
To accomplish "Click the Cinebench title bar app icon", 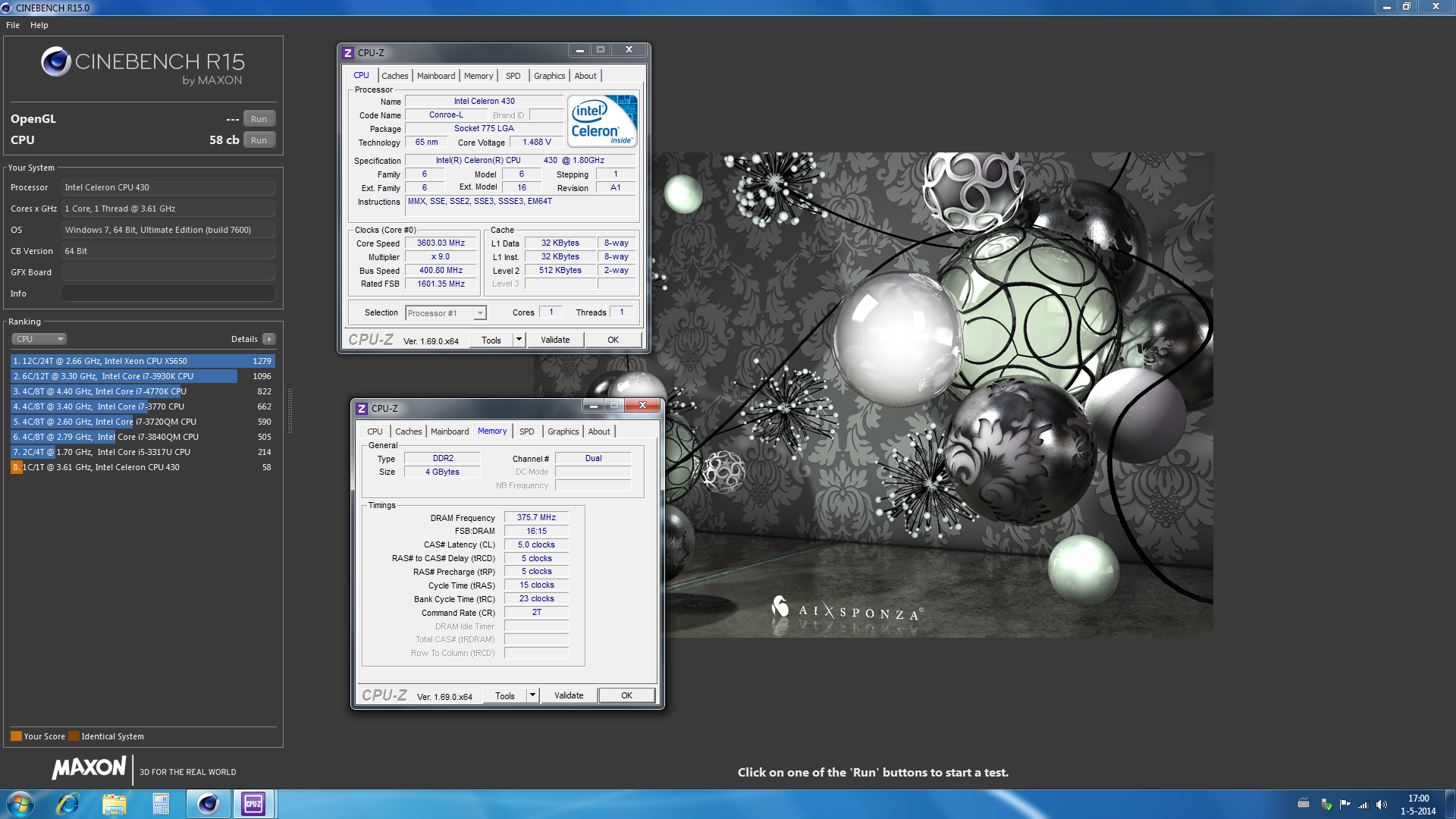I will coord(7,8).
